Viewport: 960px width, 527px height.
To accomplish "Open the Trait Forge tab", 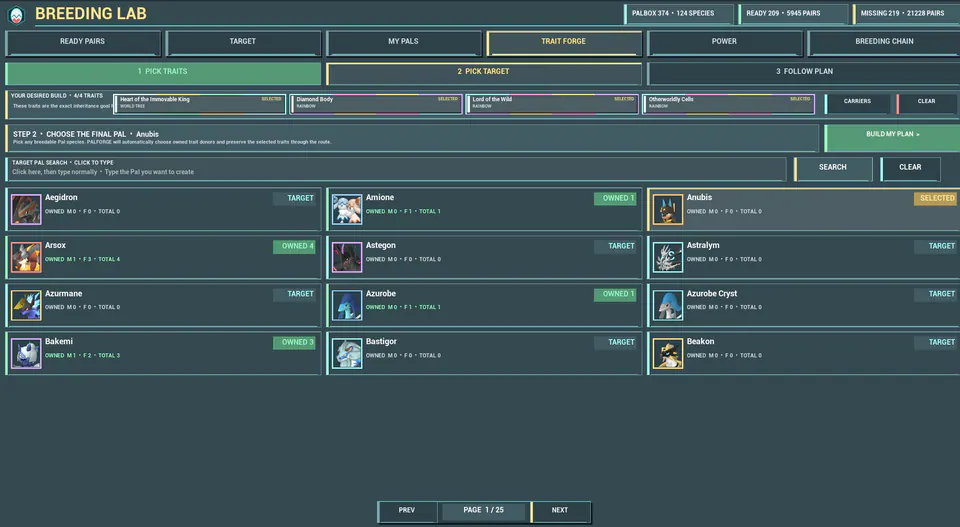I will point(564,42).
